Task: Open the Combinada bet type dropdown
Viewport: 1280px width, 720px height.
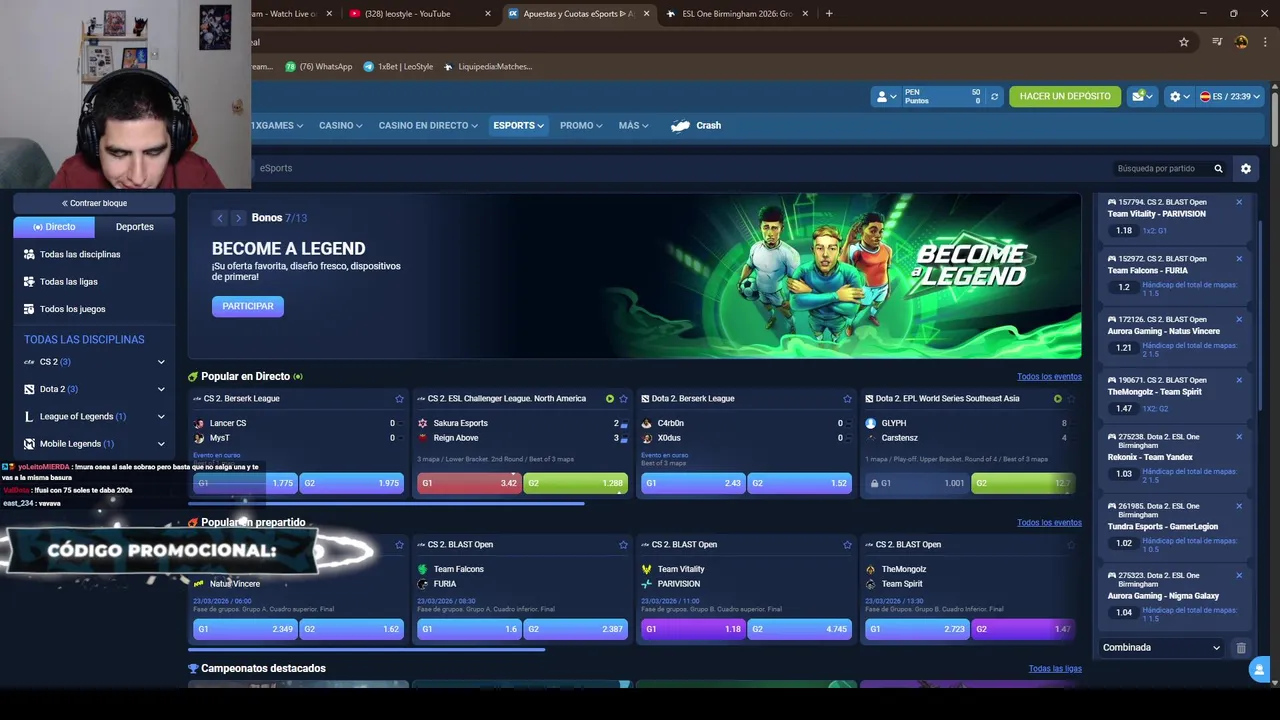Action: coord(1162,648)
